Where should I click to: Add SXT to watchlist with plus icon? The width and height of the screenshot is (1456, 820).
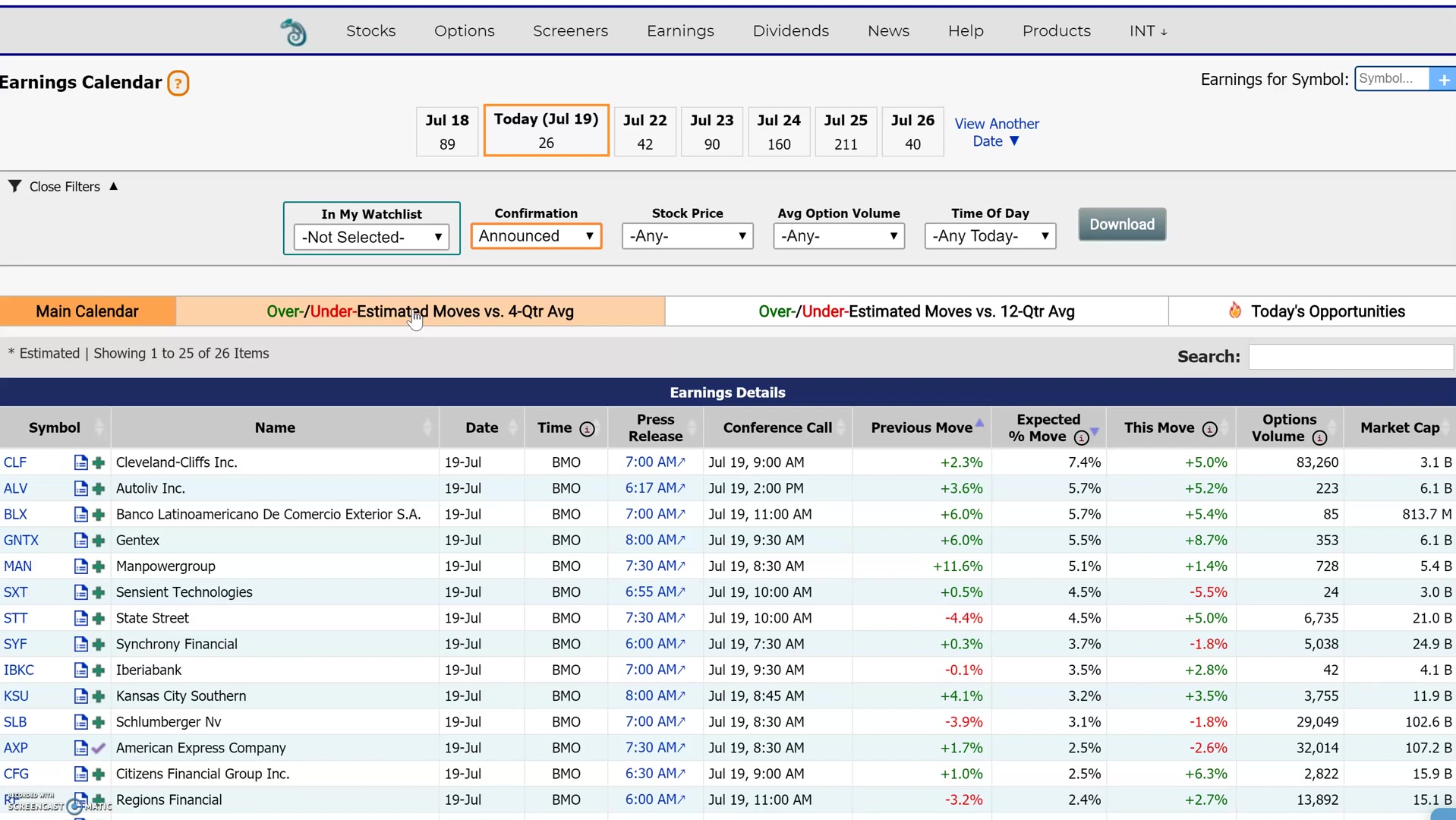99,593
